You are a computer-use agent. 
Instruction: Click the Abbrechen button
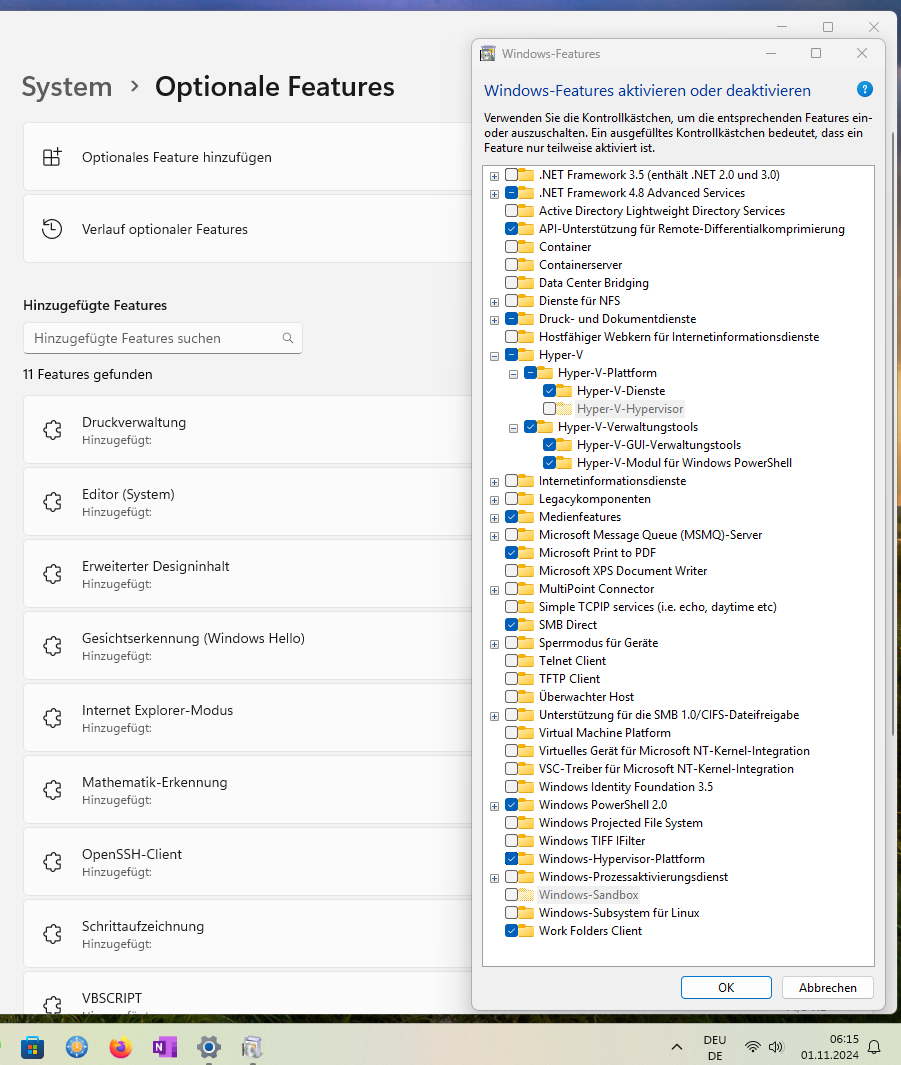tap(827, 988)
